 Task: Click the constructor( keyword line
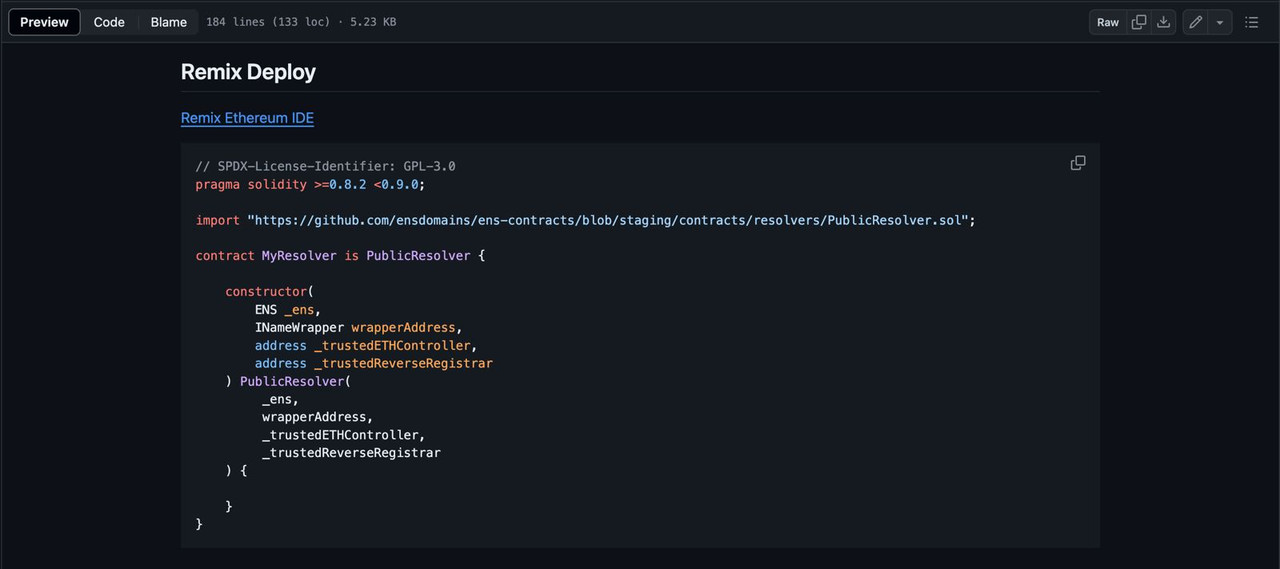[269, 292]
